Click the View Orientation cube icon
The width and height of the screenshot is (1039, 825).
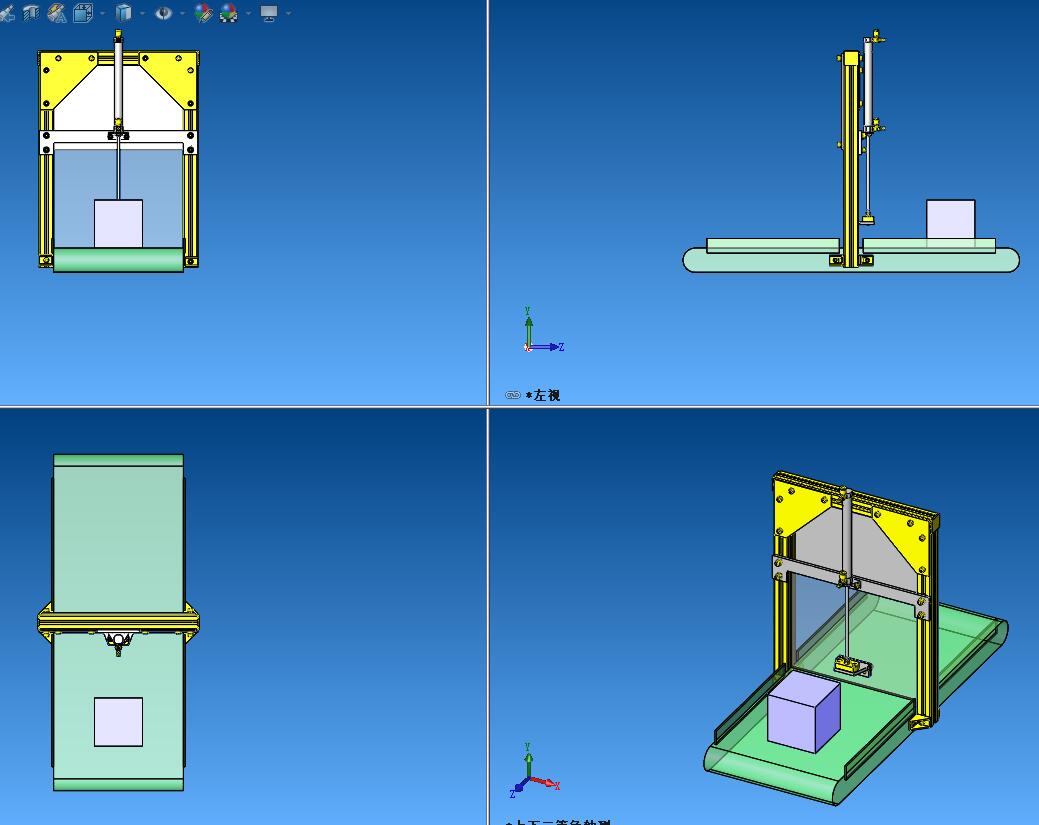[83, 13]
